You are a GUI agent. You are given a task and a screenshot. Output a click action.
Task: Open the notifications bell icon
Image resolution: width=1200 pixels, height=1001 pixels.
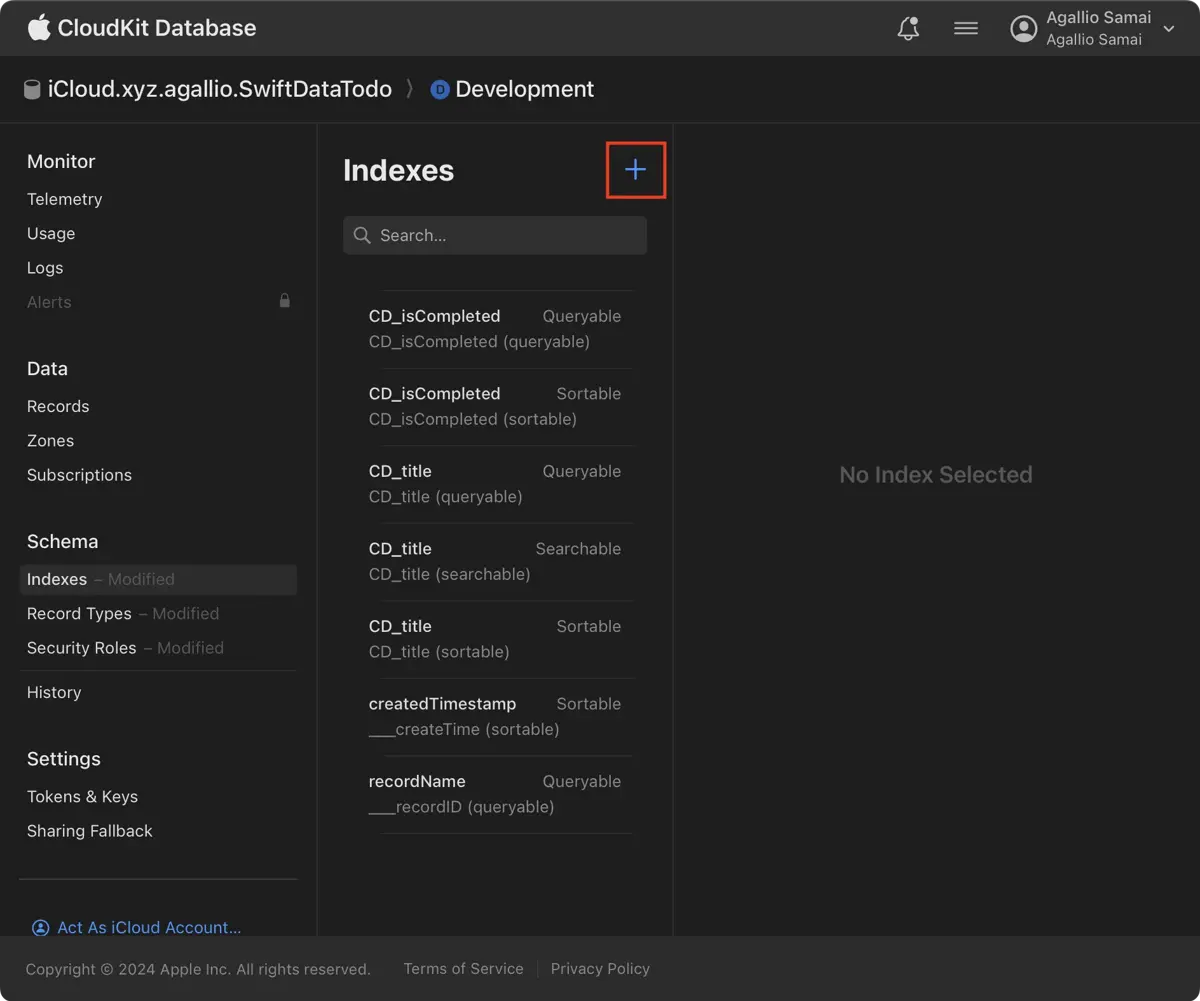click(908, 29)
